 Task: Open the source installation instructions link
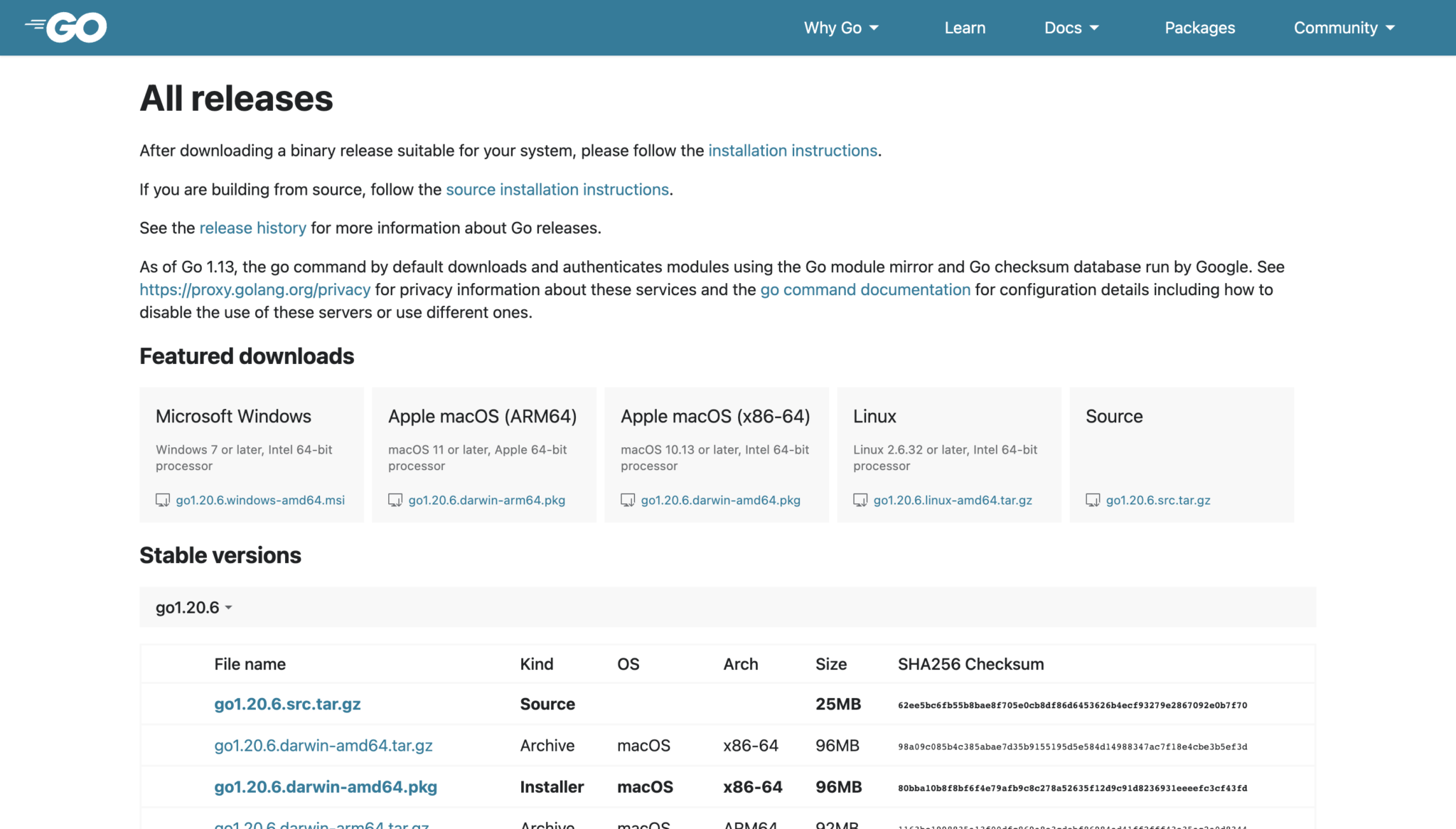(x=557, y=189)
